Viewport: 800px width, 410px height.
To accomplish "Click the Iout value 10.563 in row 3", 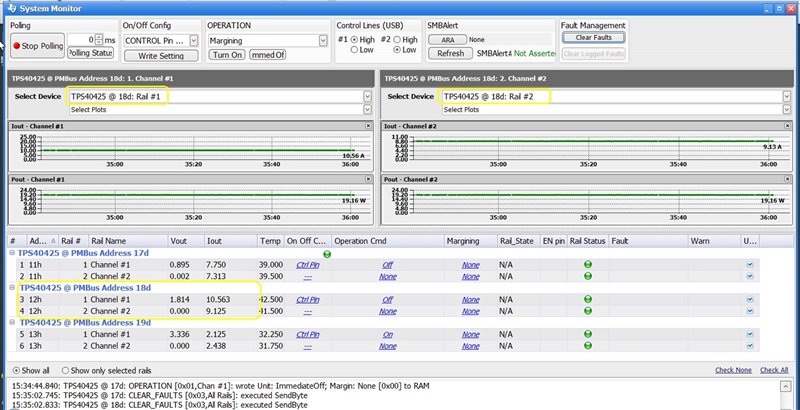I will [218, 299].
